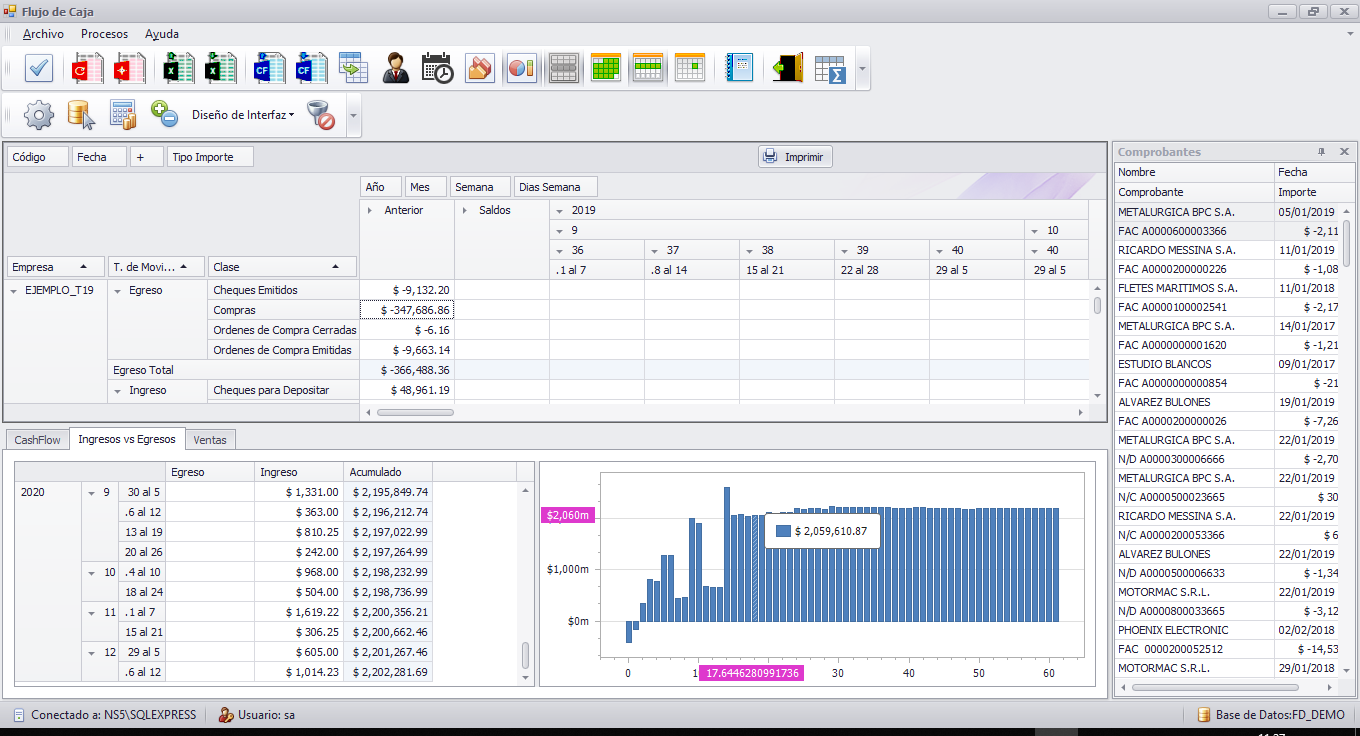This screenshot has width=1360, height=736.
Task: Click the Código field button
Action: point(37,157)
